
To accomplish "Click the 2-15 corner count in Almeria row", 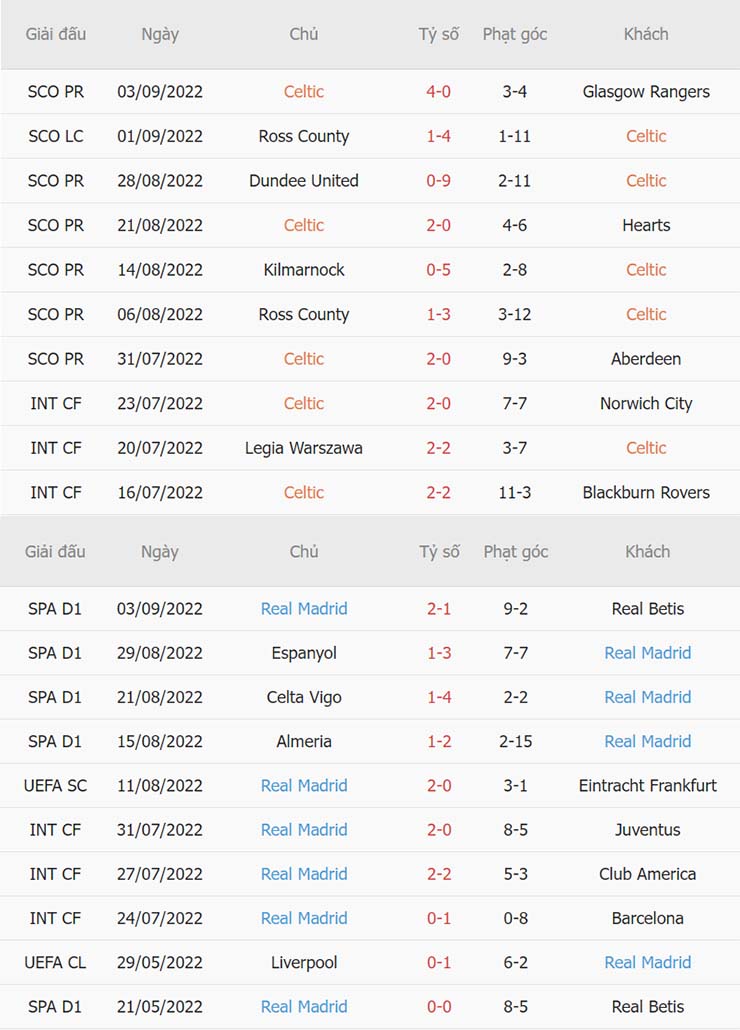I will pyautogui.click(x=515, y=742).
